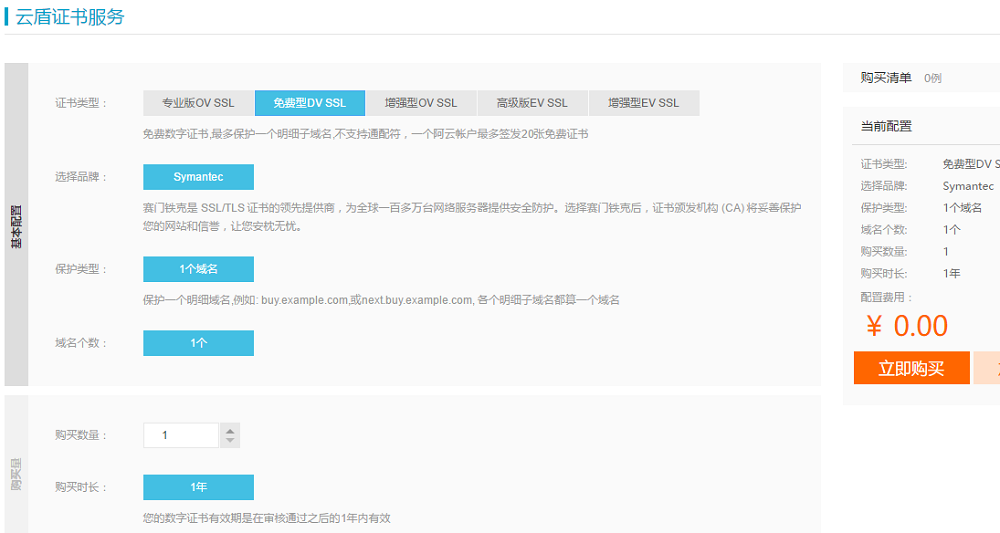Click the free certificate description text

[365, 135]
